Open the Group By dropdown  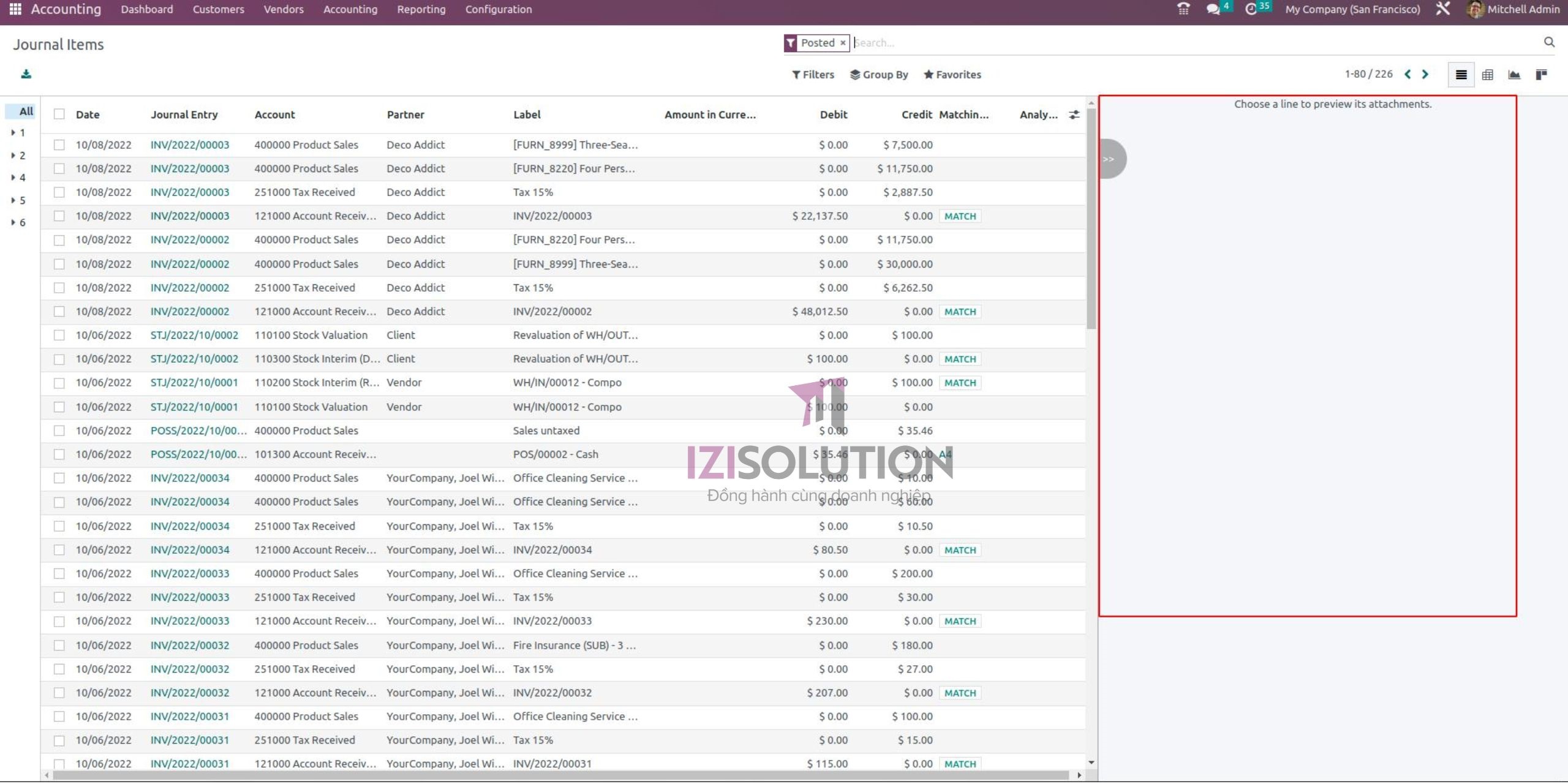[880, 74]
